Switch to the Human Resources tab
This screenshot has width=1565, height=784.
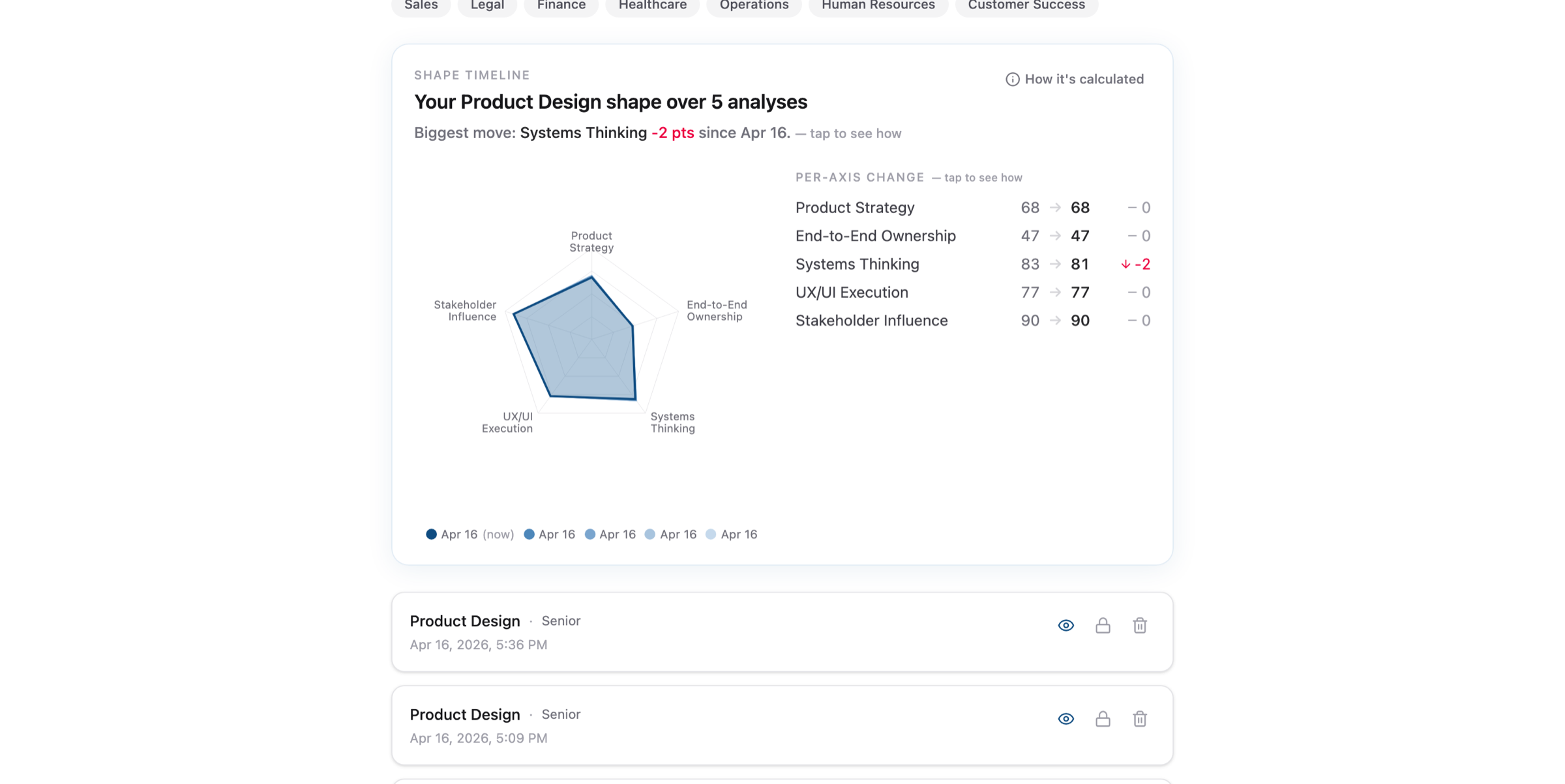(x=878, y=6)
